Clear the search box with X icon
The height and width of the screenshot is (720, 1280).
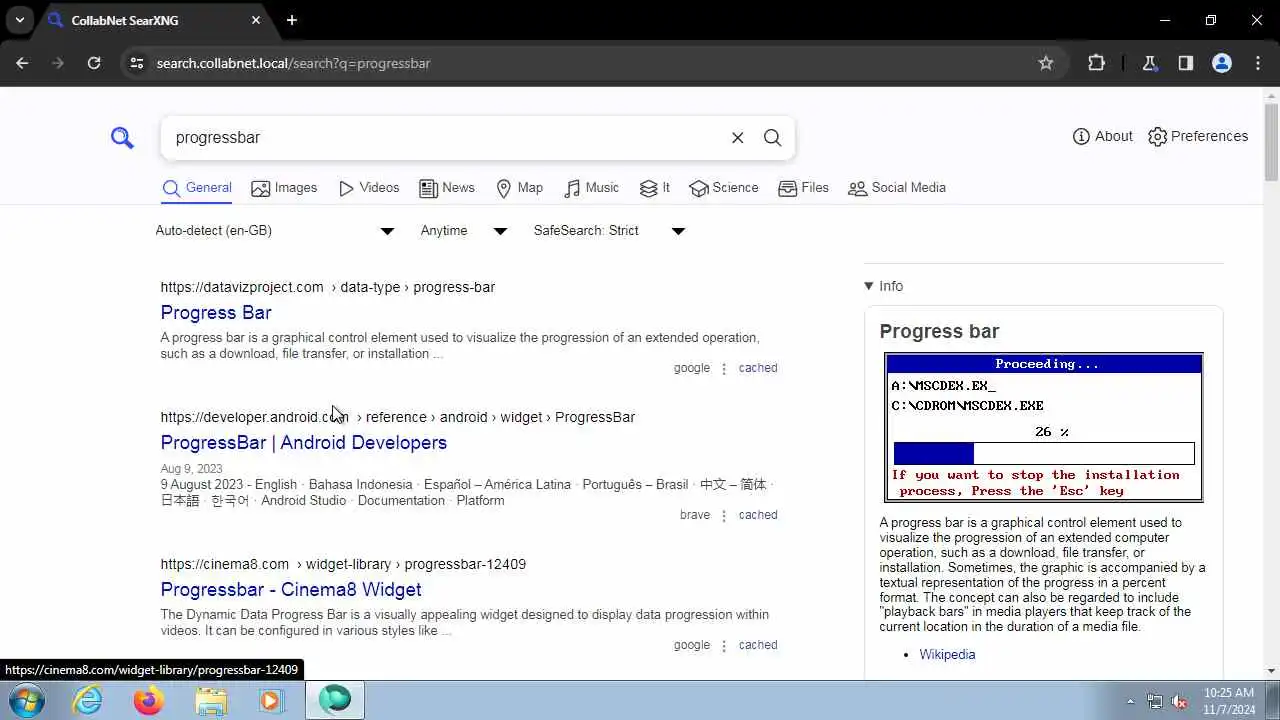pyautogui.click(x=737, y=138)
